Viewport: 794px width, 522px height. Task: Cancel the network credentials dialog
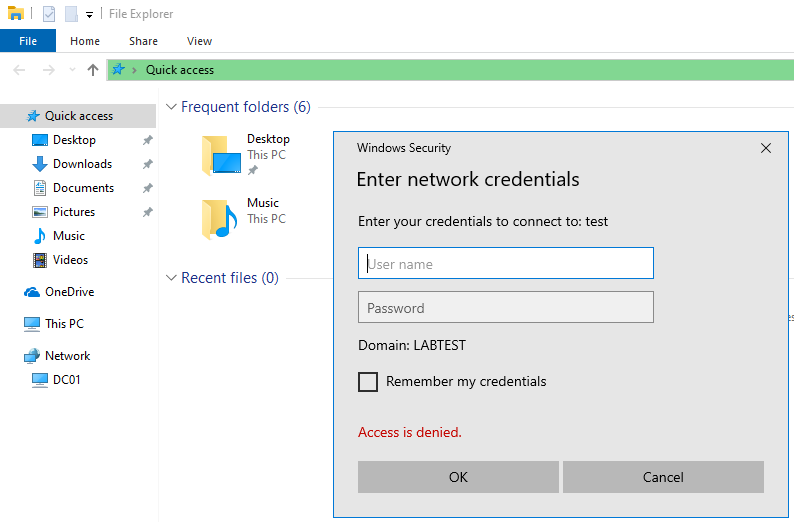point(663,477)
